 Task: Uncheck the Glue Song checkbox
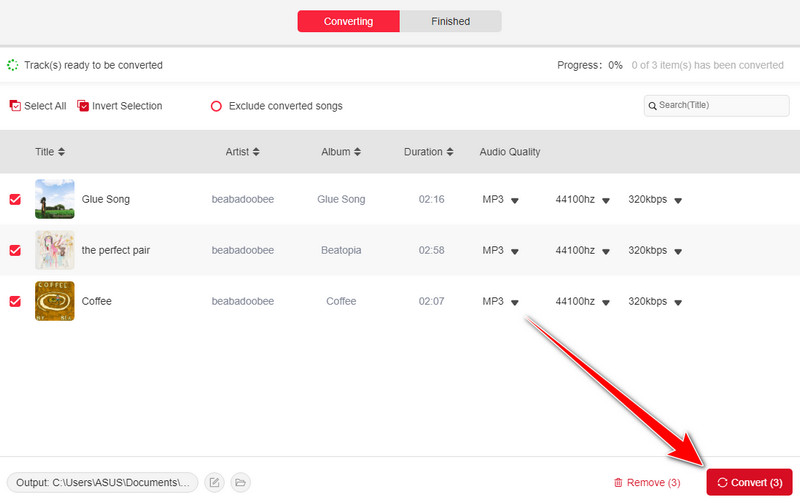15,200
